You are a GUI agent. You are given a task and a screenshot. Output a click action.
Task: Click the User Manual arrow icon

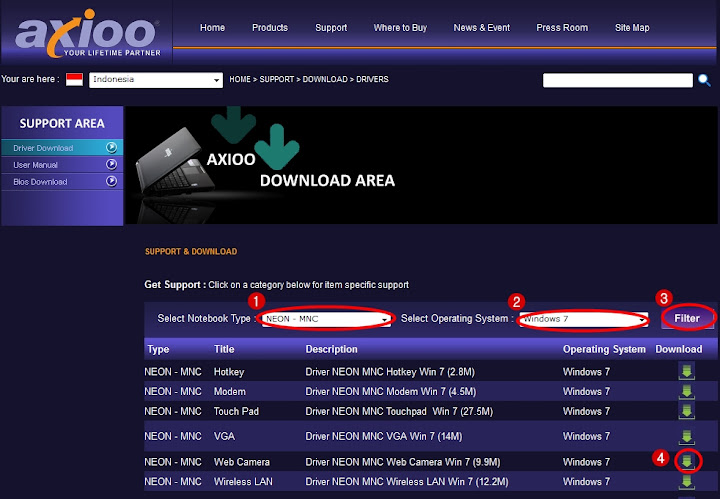coord(111,164)
